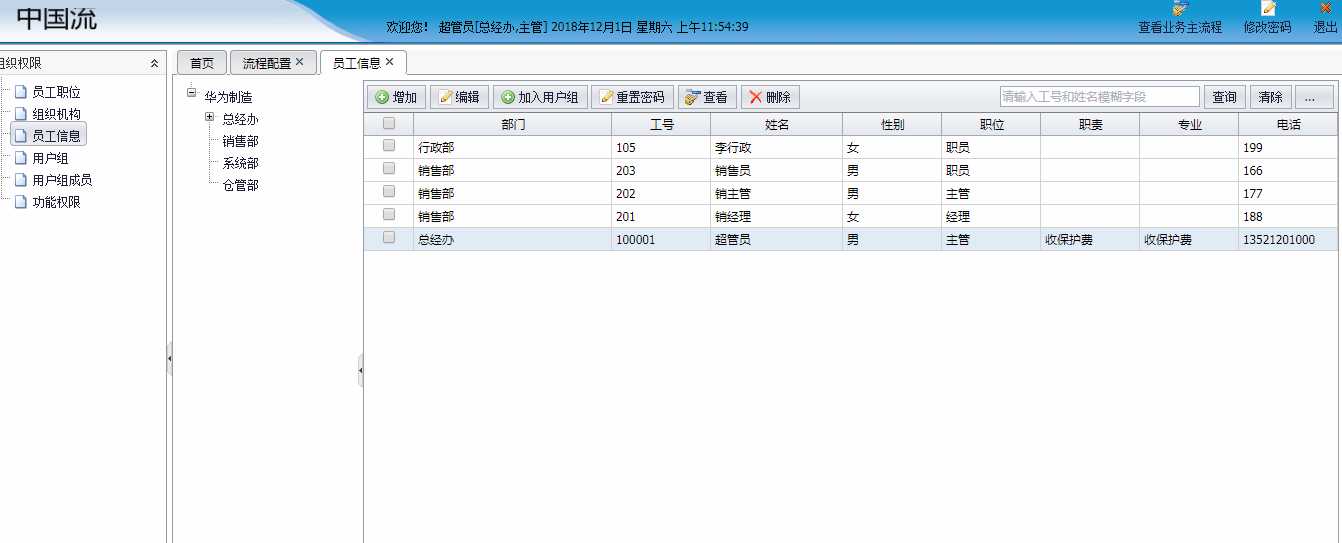Click the 删除 (Delete) red X button

point(770,97)
